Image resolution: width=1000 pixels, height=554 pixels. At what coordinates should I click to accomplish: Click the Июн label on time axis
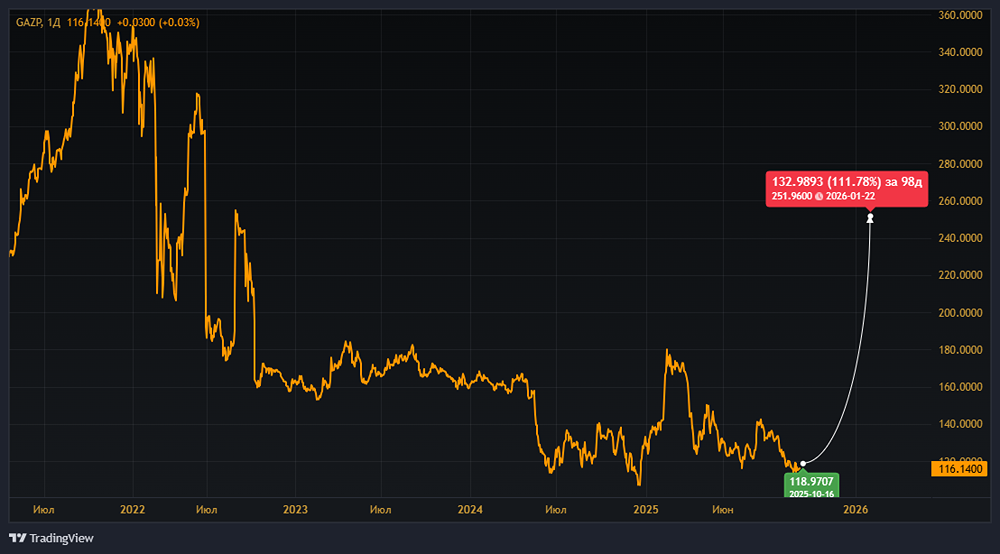pos(722,510)
